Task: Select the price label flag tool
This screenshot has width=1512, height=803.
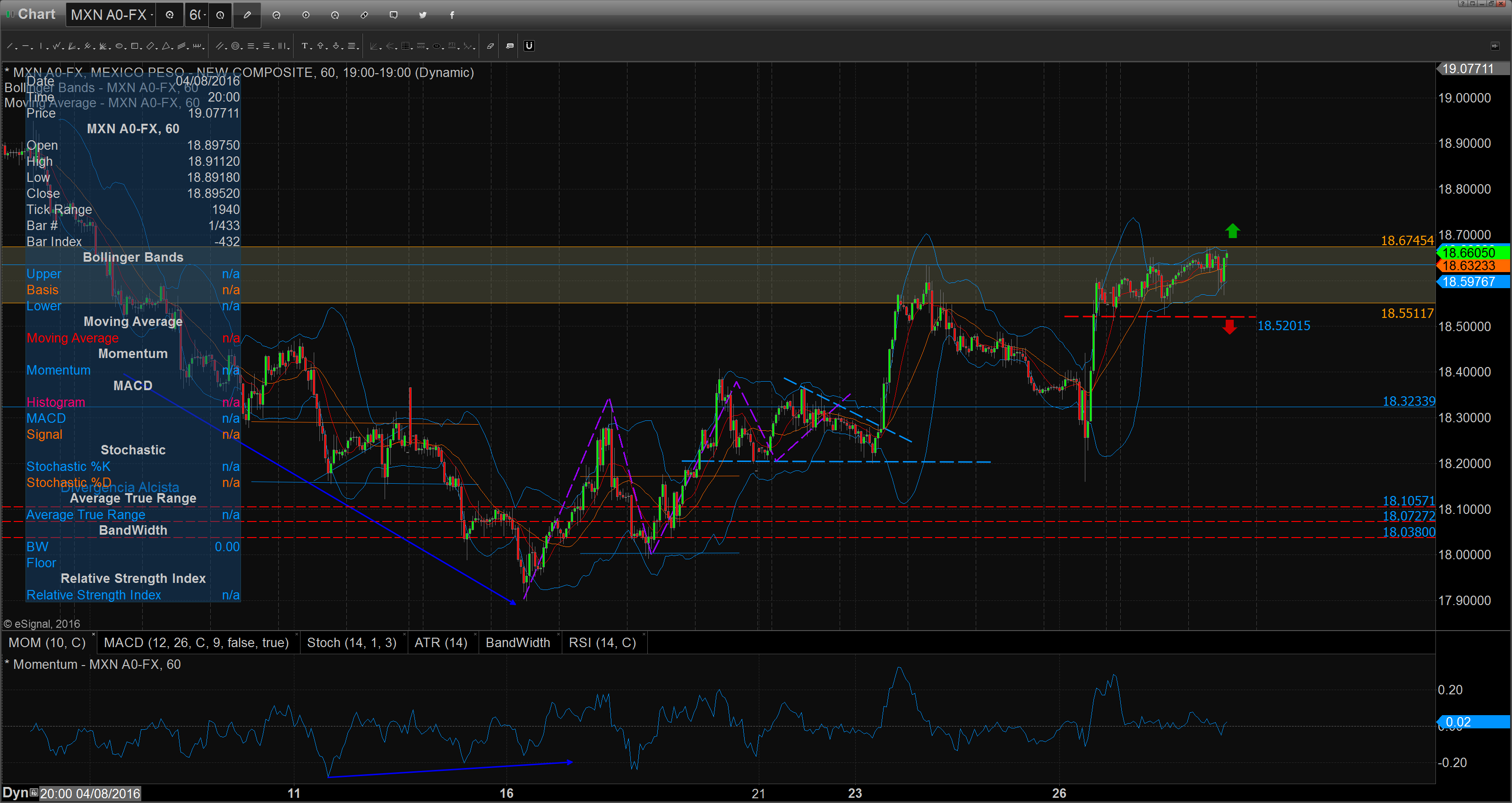Action: [352, 46]
